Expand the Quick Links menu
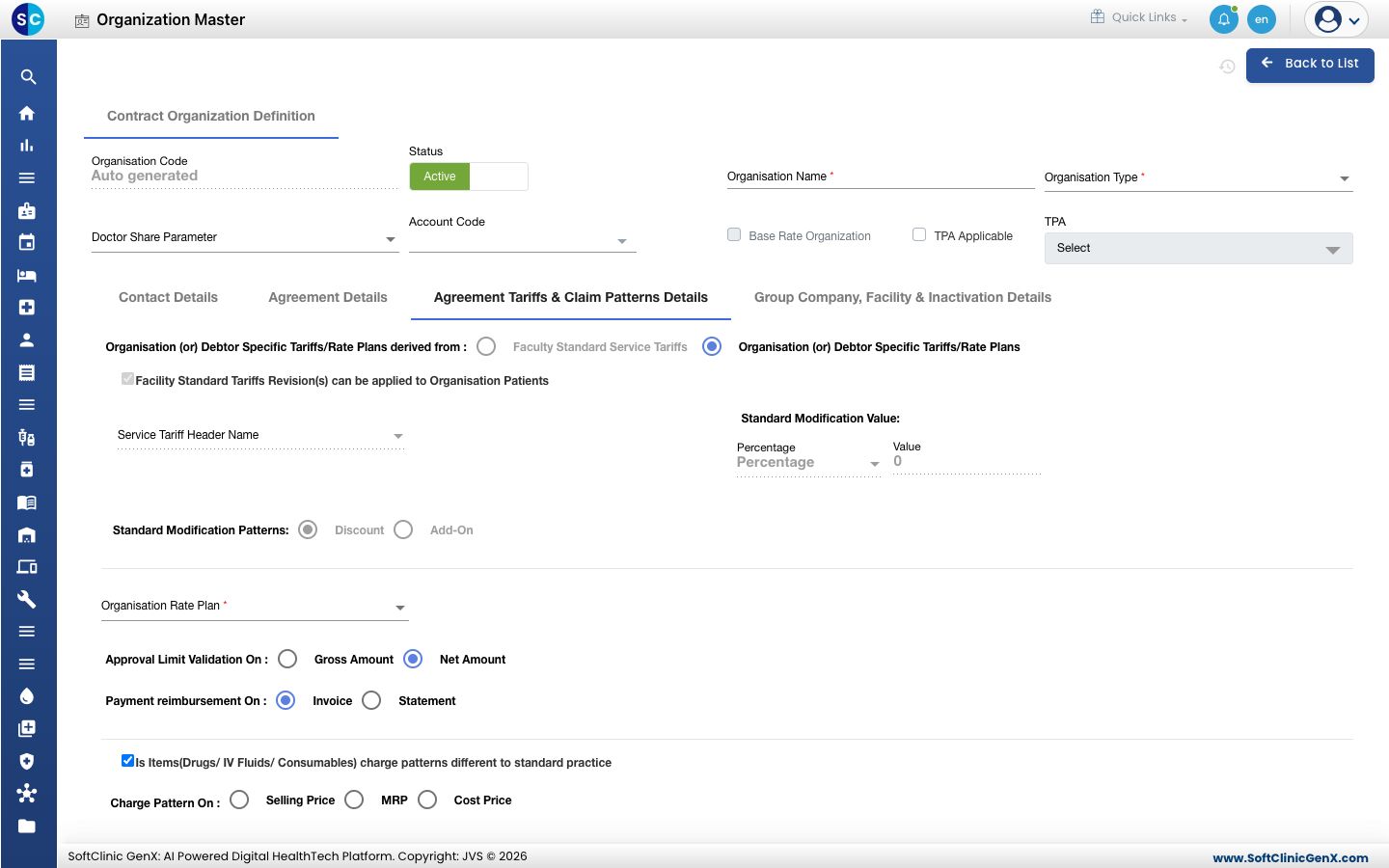 (x=1139, y=17)
